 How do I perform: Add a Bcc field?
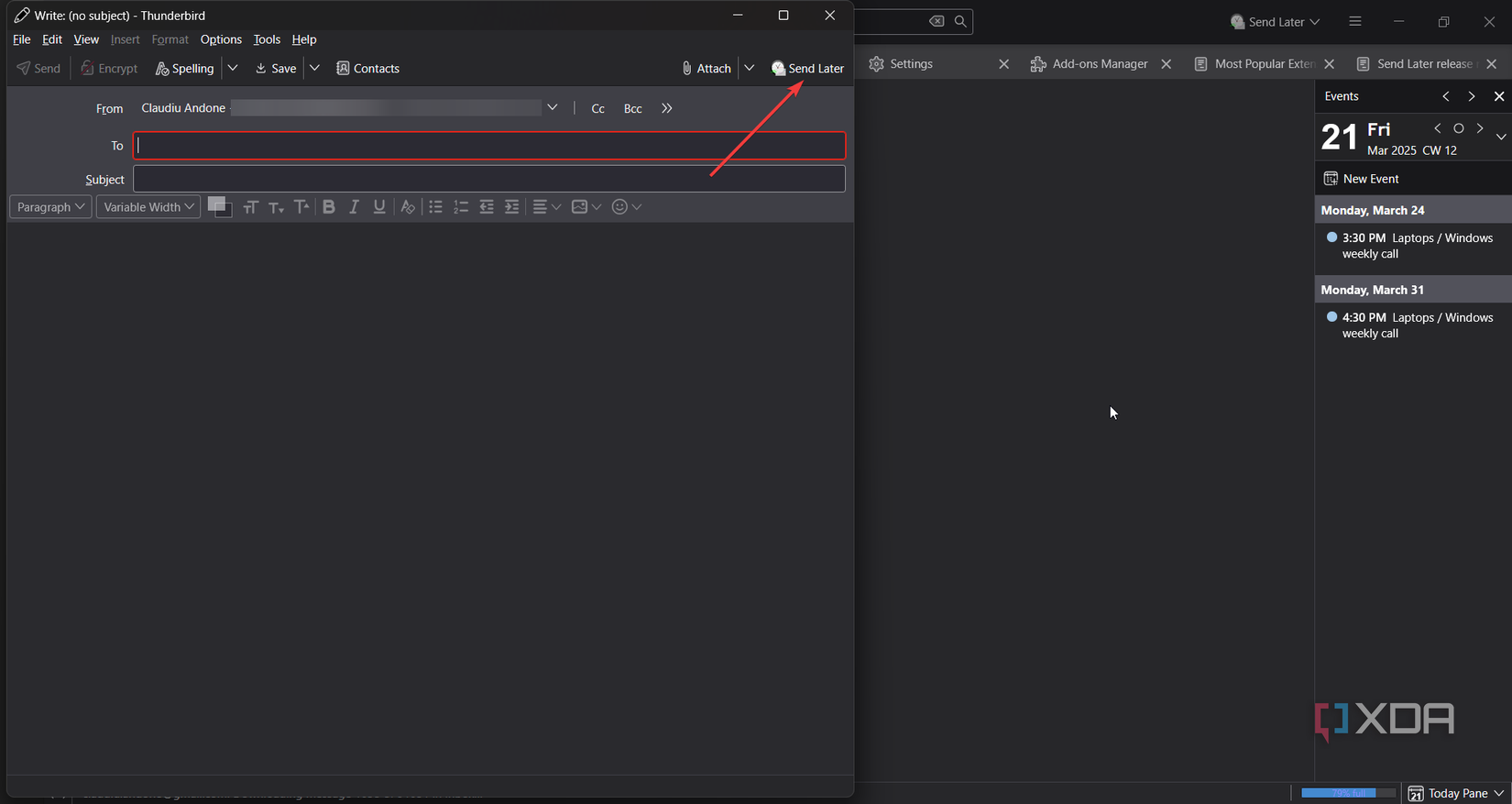[x=633, y=108]
